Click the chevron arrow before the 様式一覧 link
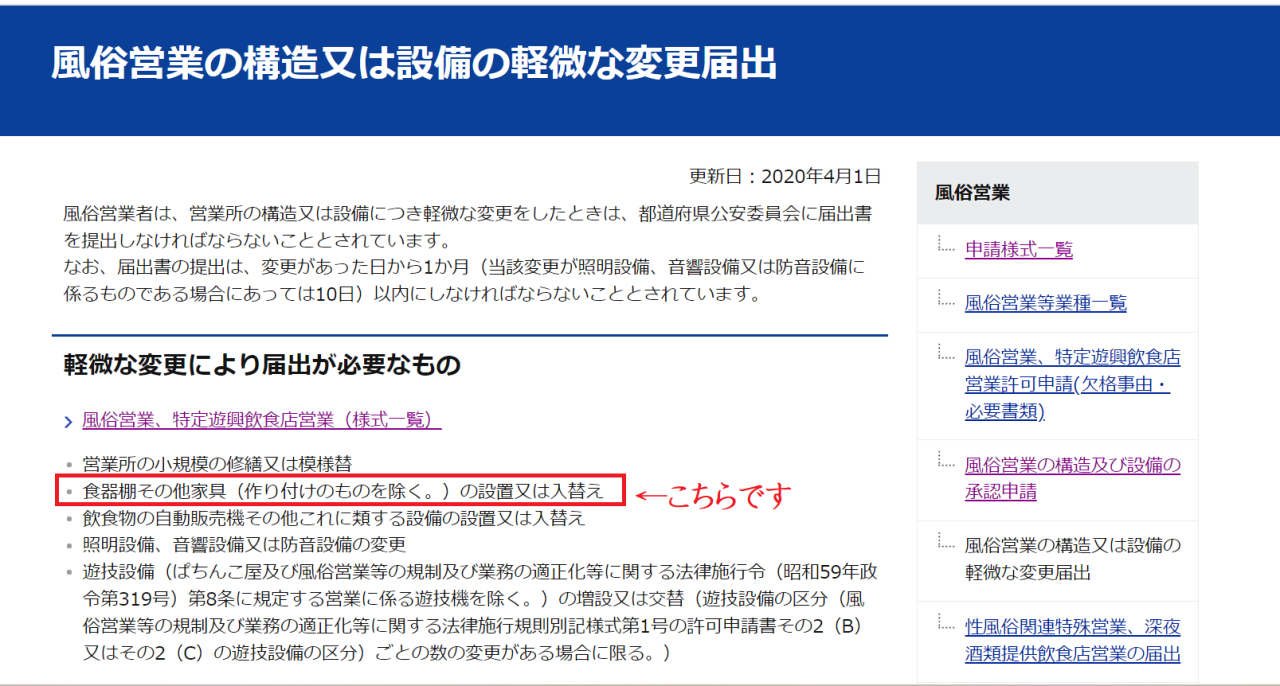The height and width of the screenshot is (686, 1280). pos(67,422)
